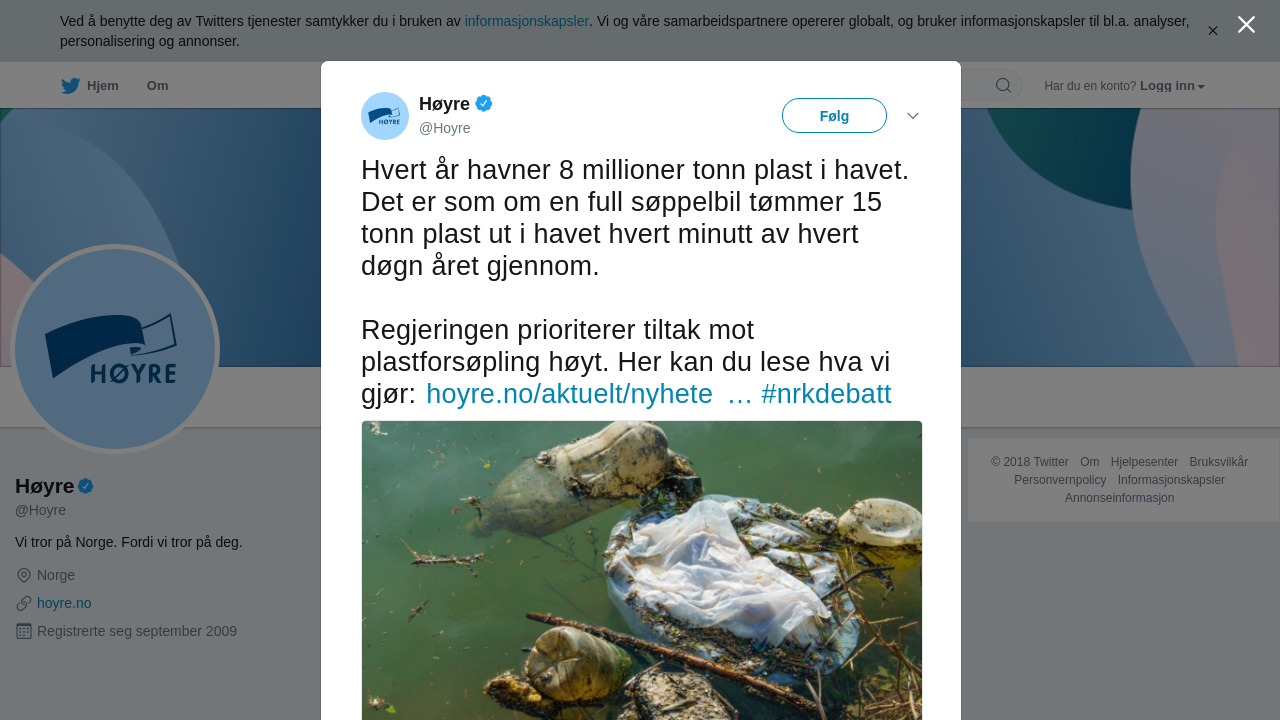Click the link icon beside hoyre.no
The height and width of the screenshot is (720, 1280).
coord(24,603)
